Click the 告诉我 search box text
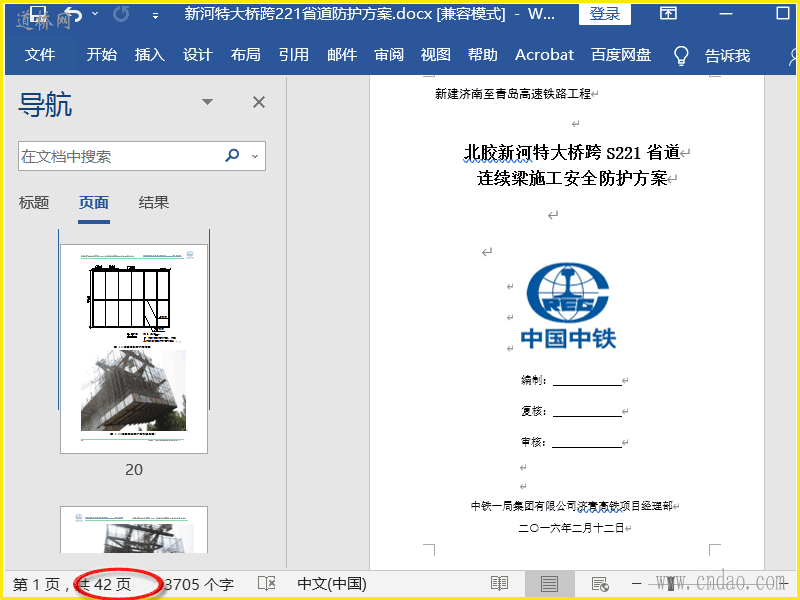800x600 pixels. 728,55
